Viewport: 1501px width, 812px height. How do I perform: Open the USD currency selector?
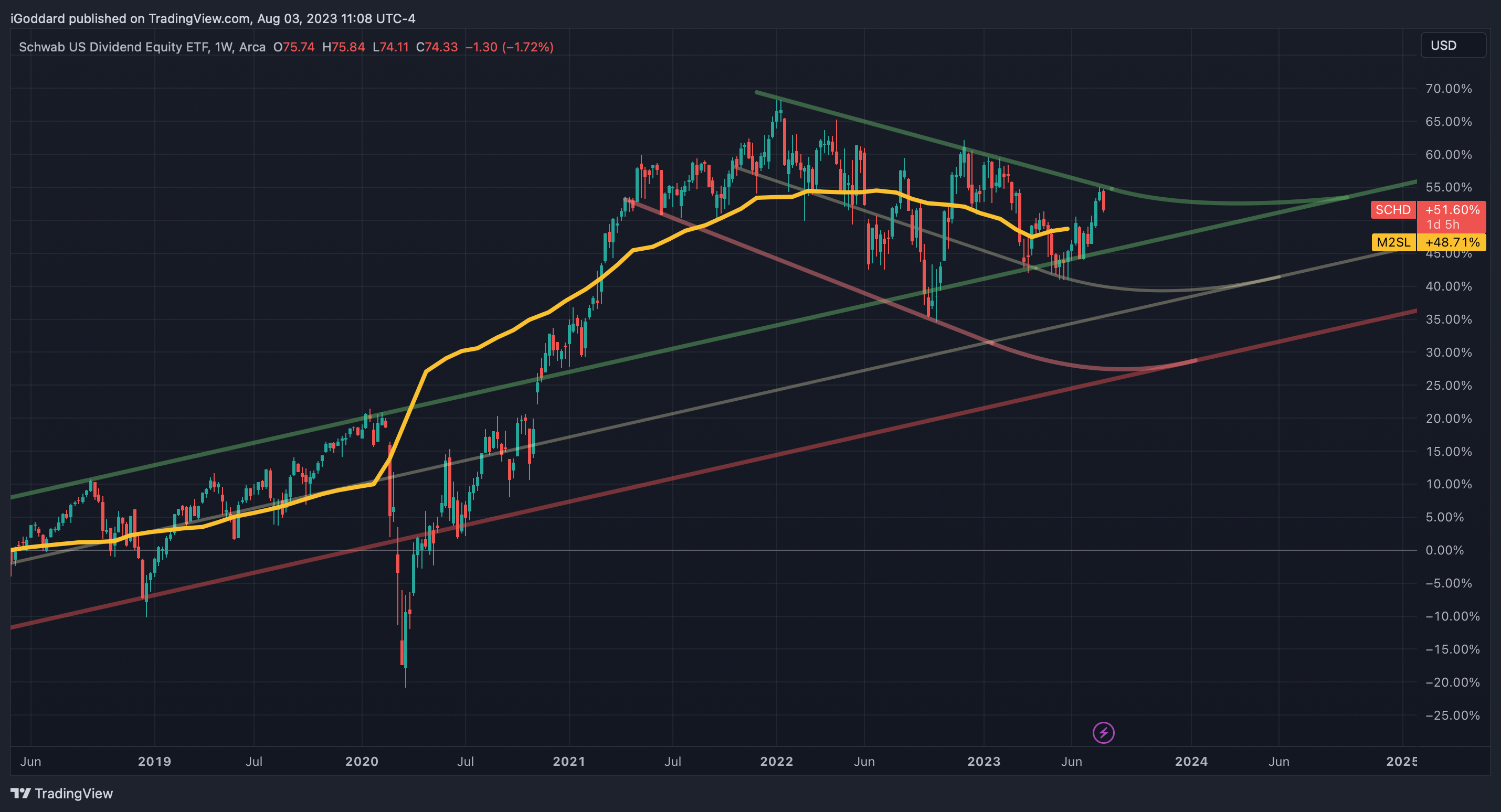(x=1453, y=46)
